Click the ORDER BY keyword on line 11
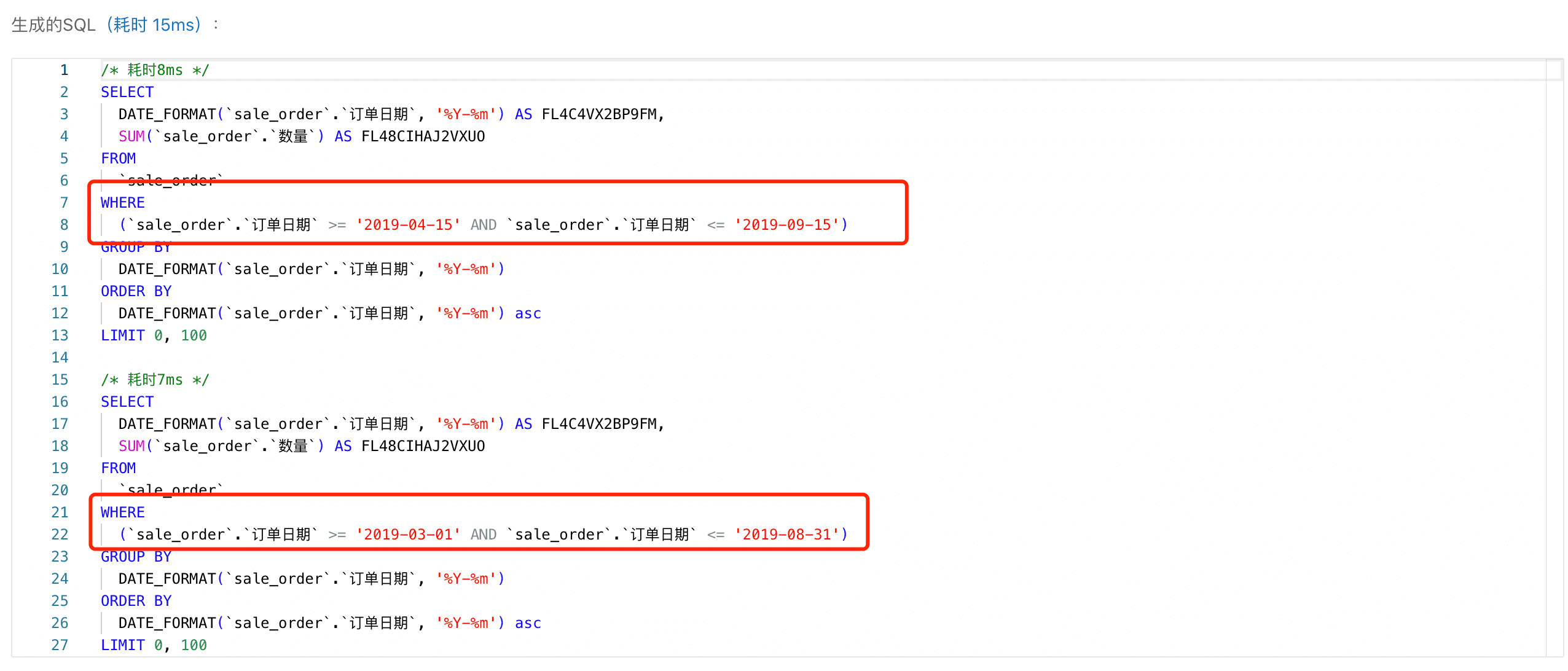 tap(136, 291)
